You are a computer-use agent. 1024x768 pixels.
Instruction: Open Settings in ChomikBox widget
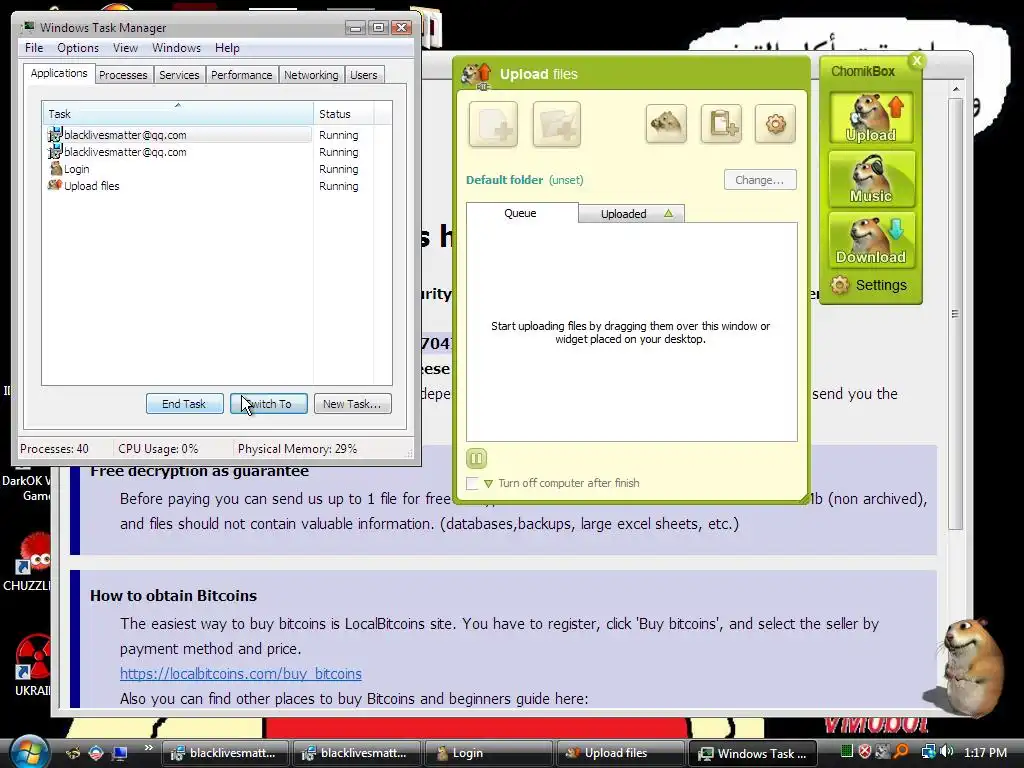[x=869, y=285]
